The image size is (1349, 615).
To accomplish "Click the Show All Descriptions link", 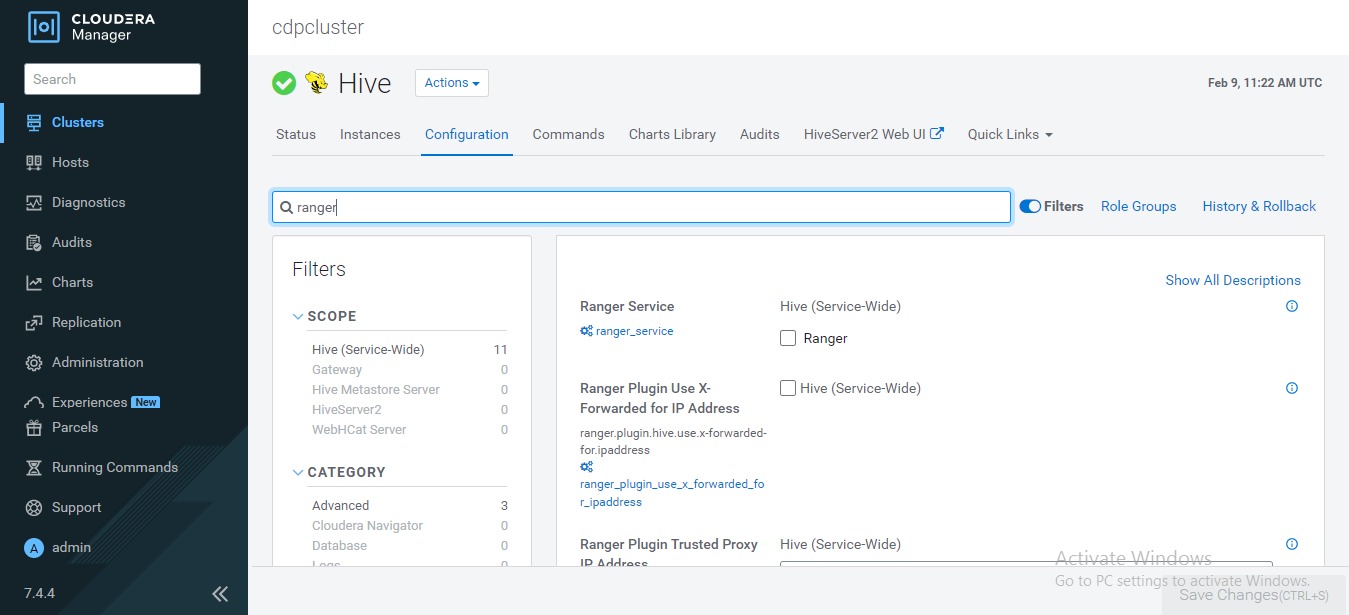I will click(1233, 280).
